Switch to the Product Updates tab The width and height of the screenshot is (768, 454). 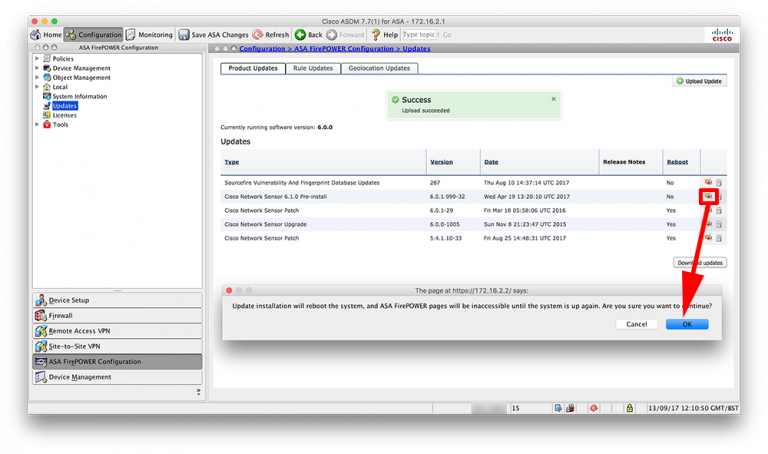(253, 68)
